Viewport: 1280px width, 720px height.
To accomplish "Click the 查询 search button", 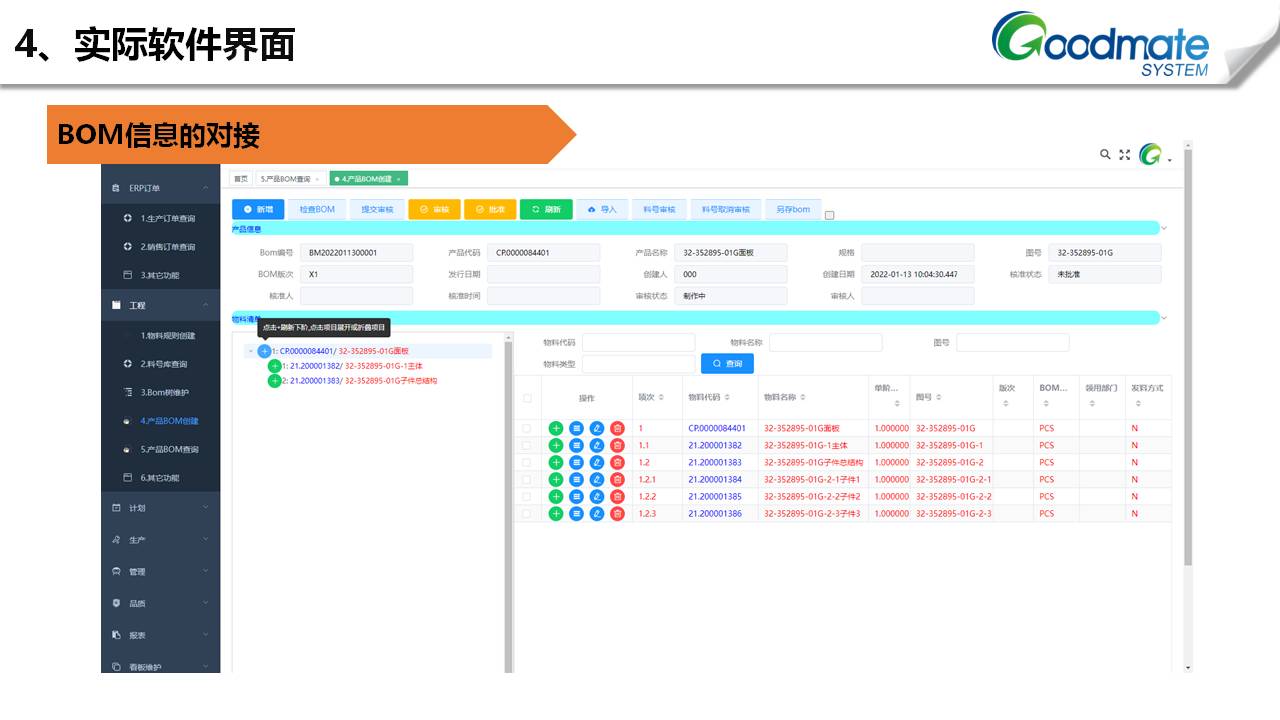I will [727, 364].
